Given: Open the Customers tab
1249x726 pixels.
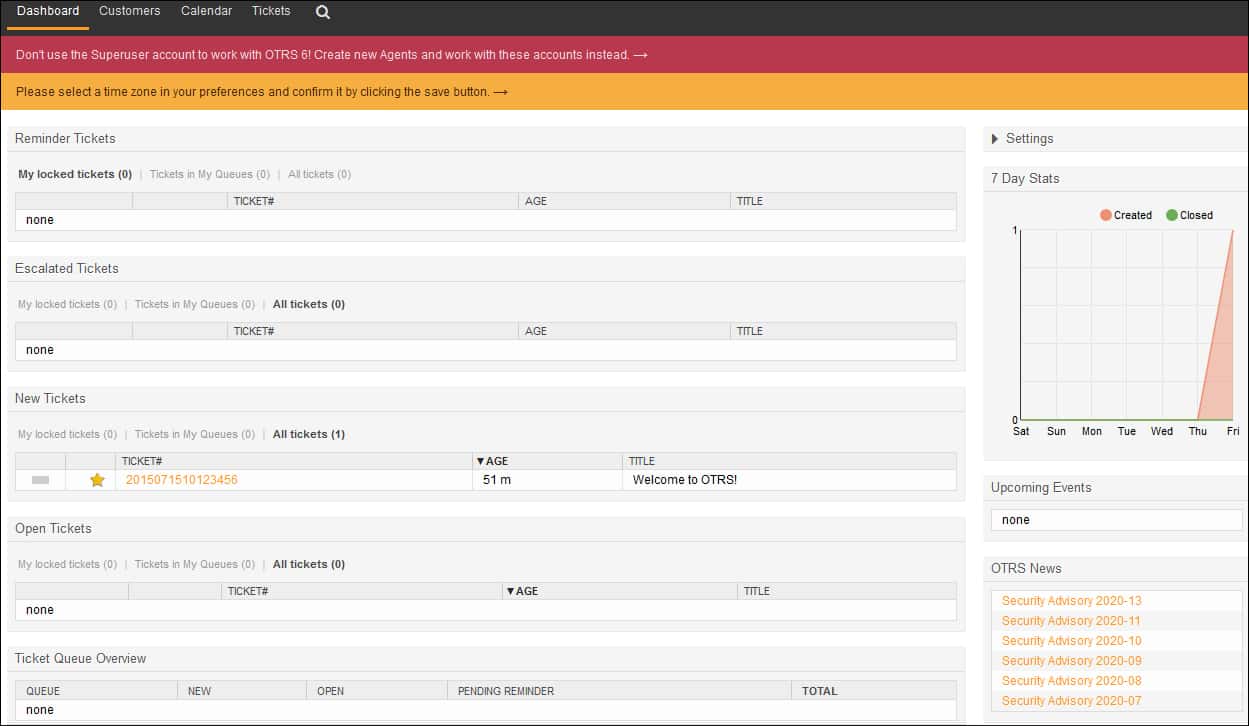Looking at the screenshot, I should click(x=129, y=11).
